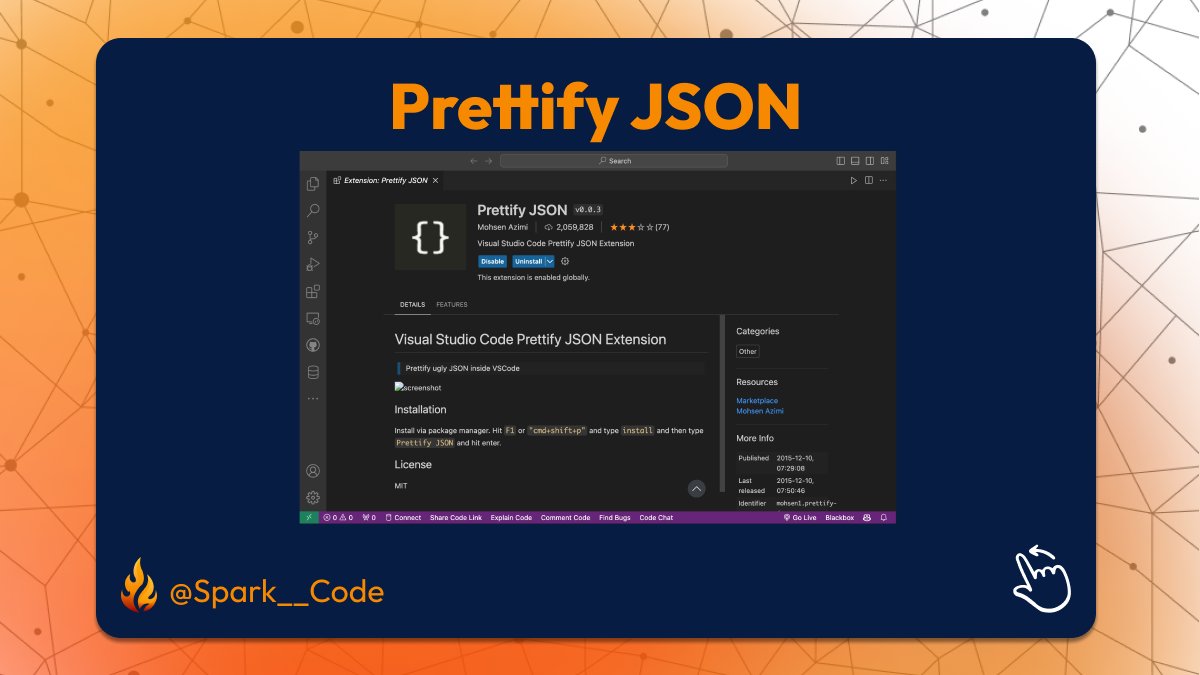
Task: Click the scroll-to-top chevron button
Action: (x=697, y=488)
